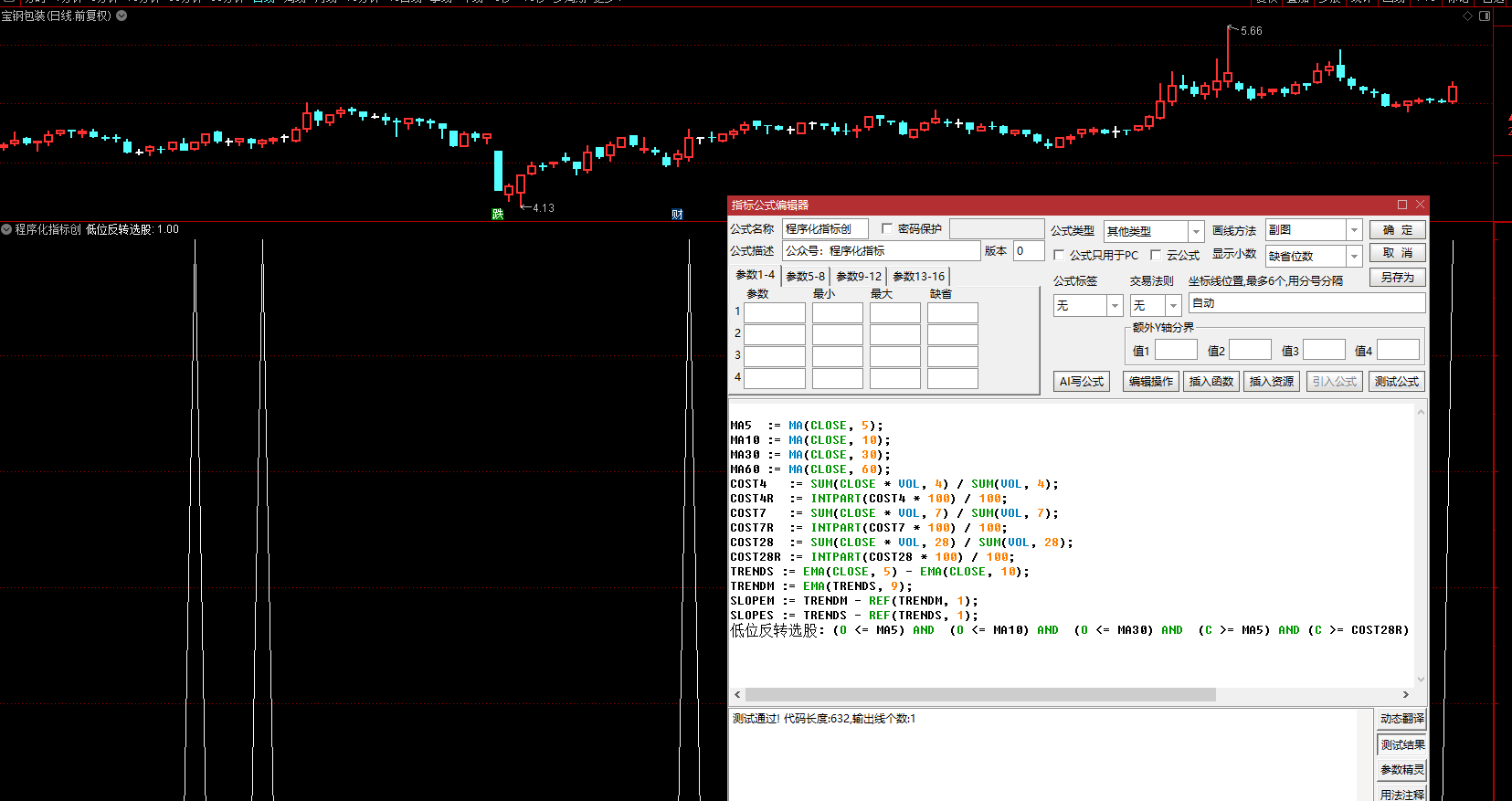Screen dimensions: 1512x801
Task: Click the circled arrow icon beside 宝钢包装 title
Action: point(122,16)
